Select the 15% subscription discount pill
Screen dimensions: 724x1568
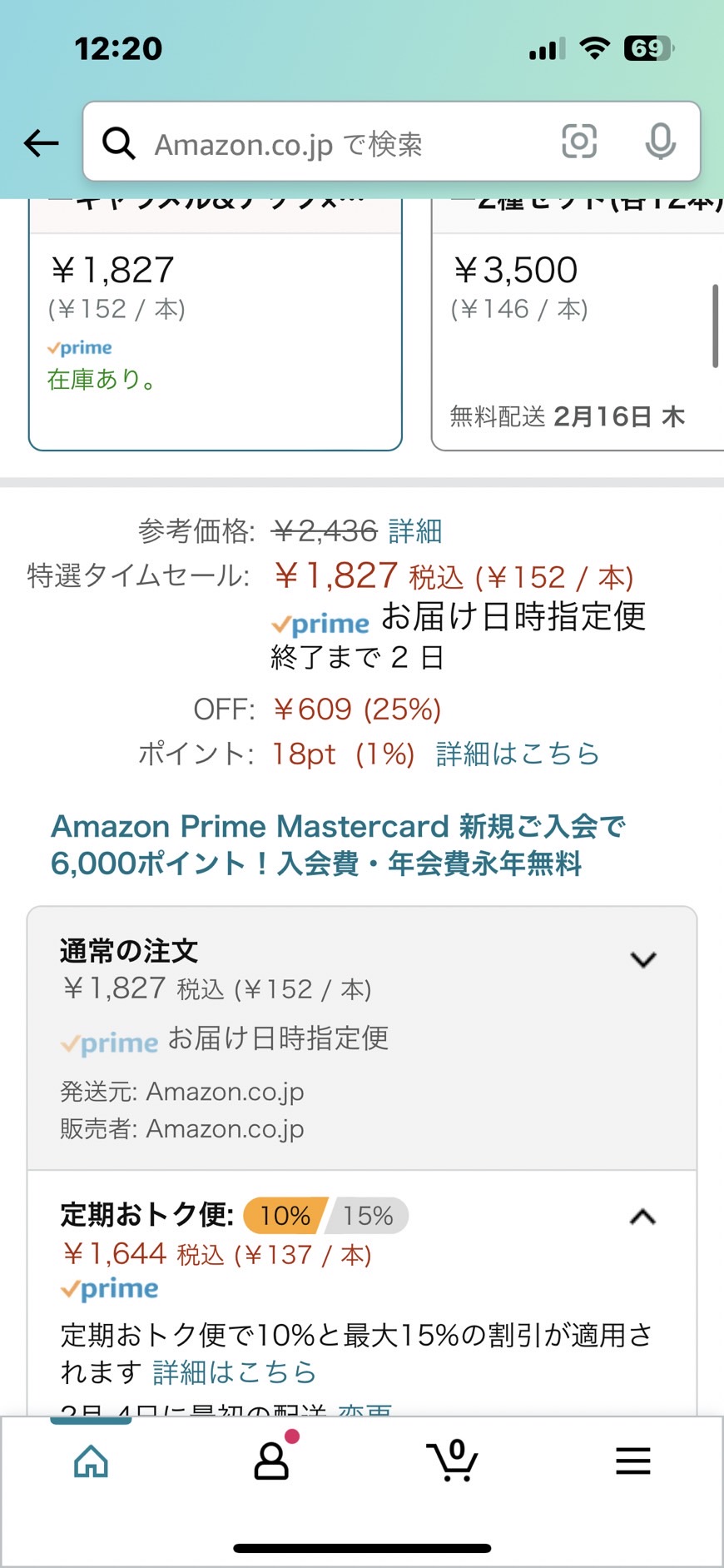click(368, 1216)
